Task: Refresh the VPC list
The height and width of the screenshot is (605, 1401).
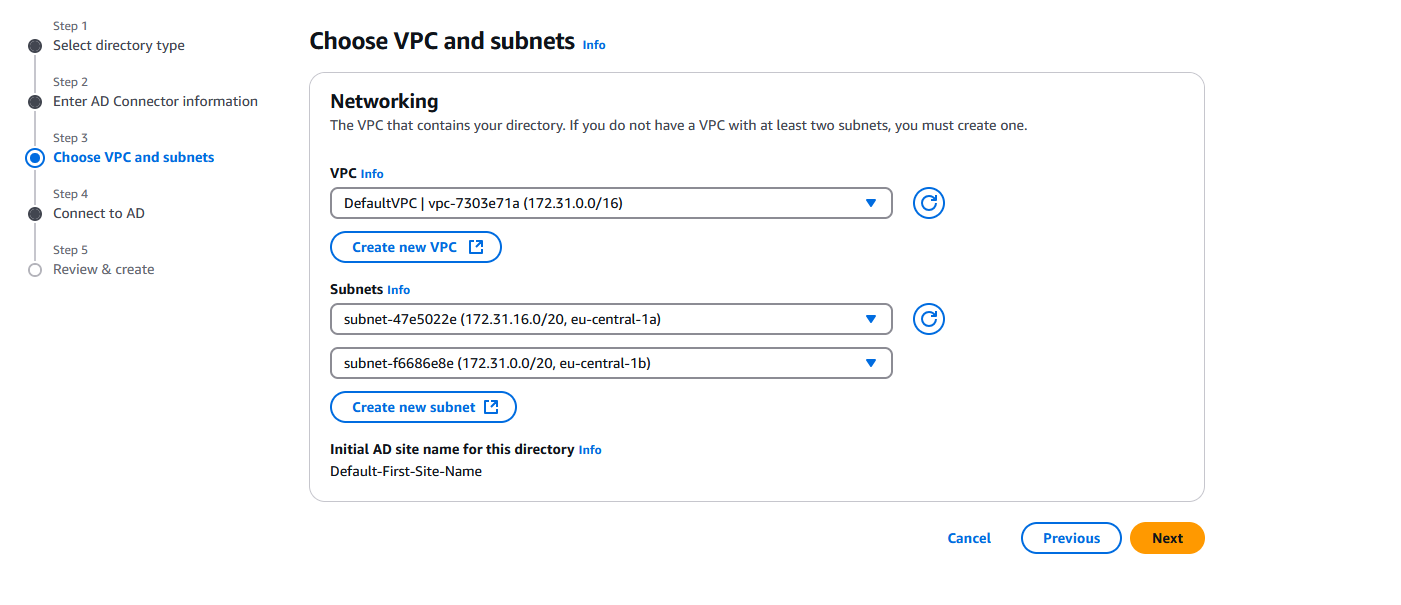Action: (x=928, y=203)
